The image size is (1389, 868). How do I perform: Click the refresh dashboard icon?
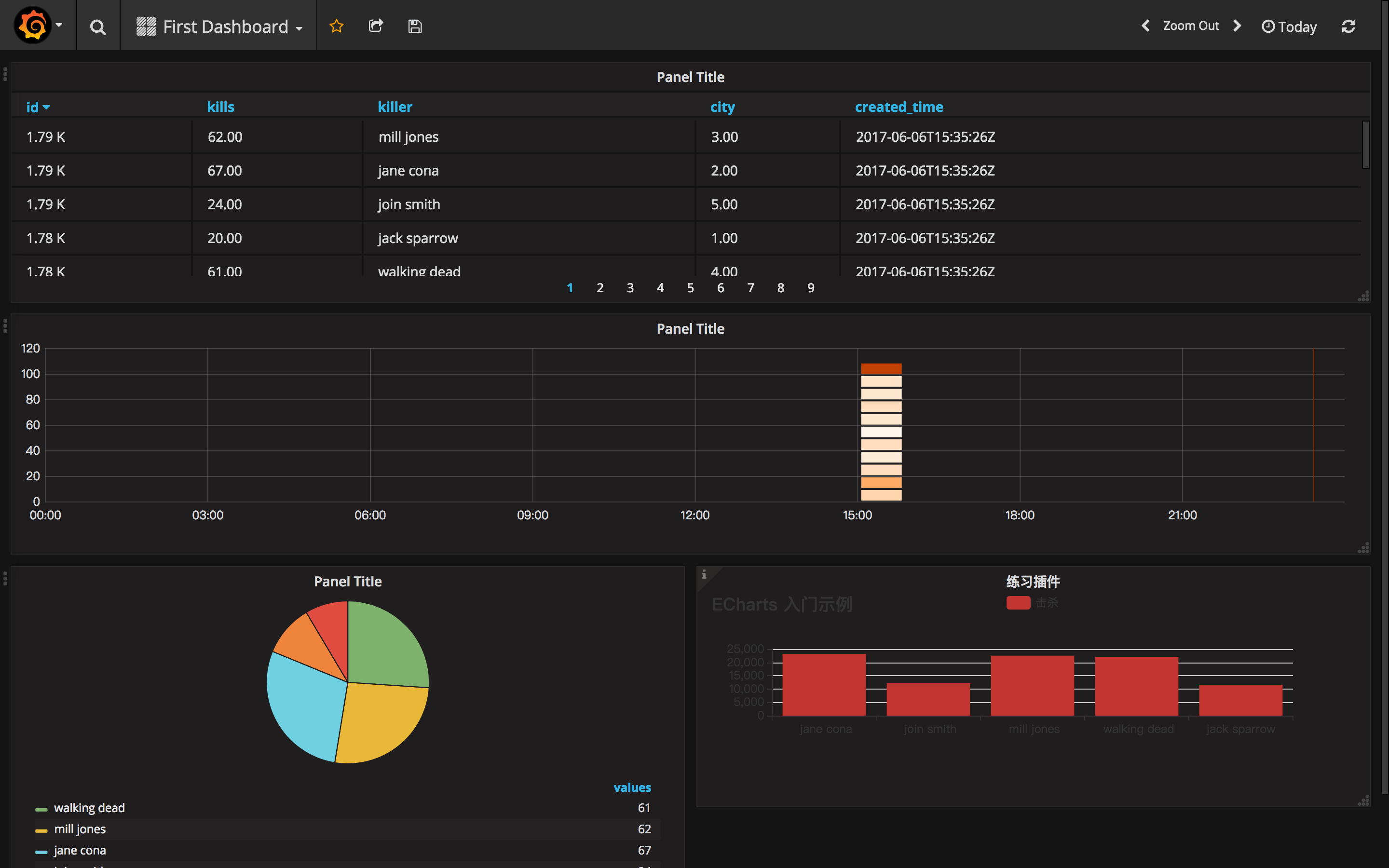click(x=1348, y=27)
